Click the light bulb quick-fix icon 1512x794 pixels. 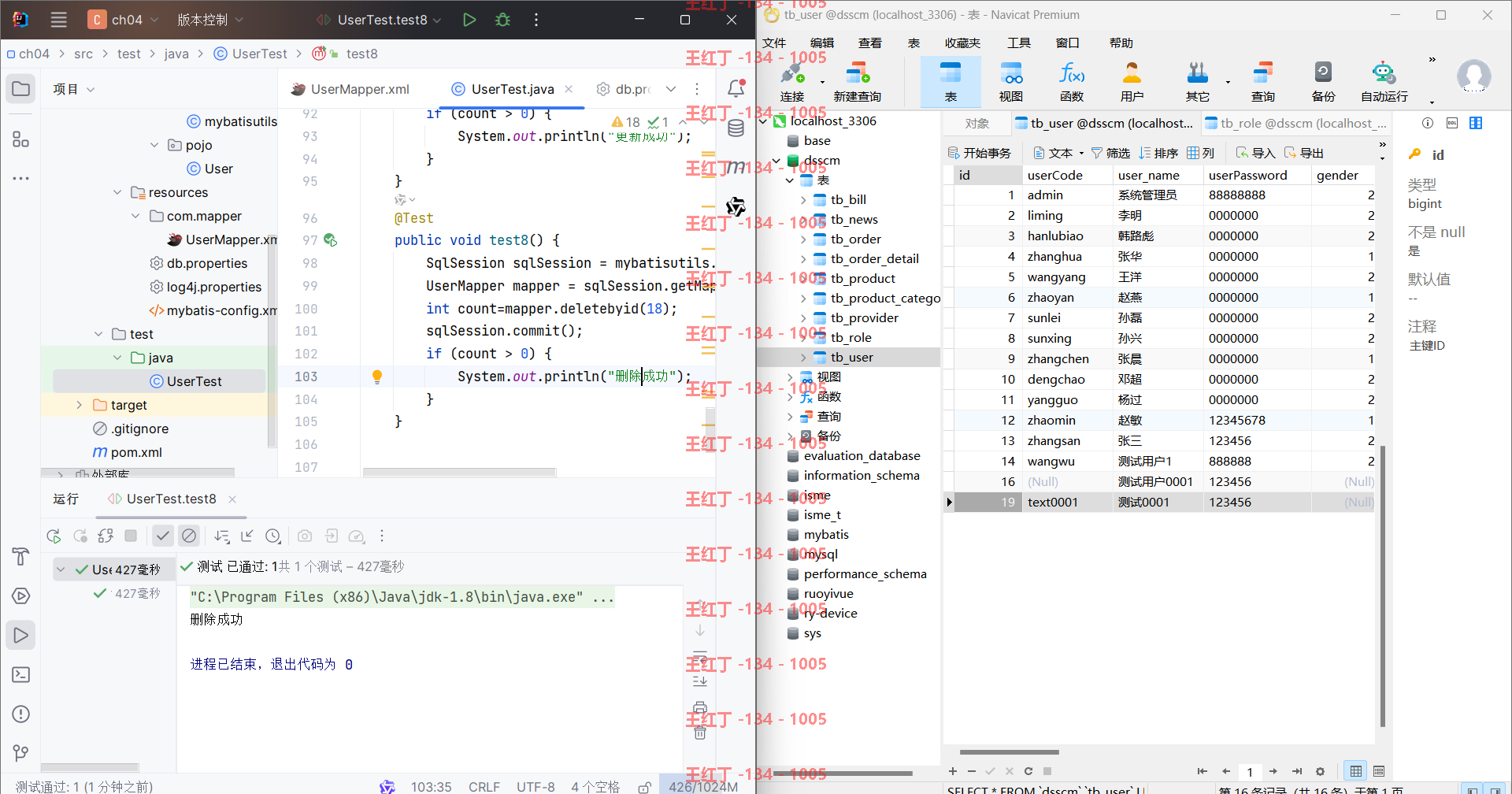377,377
